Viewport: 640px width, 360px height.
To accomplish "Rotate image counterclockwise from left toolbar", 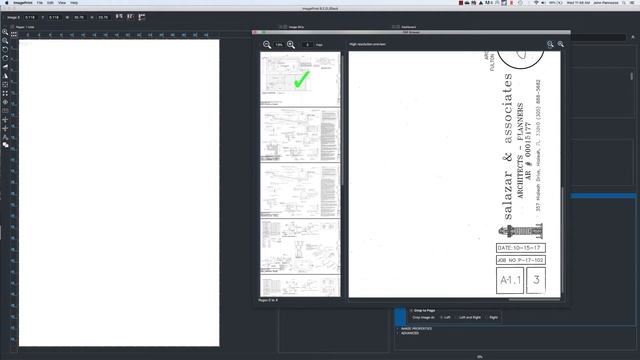I will [5, 49].
